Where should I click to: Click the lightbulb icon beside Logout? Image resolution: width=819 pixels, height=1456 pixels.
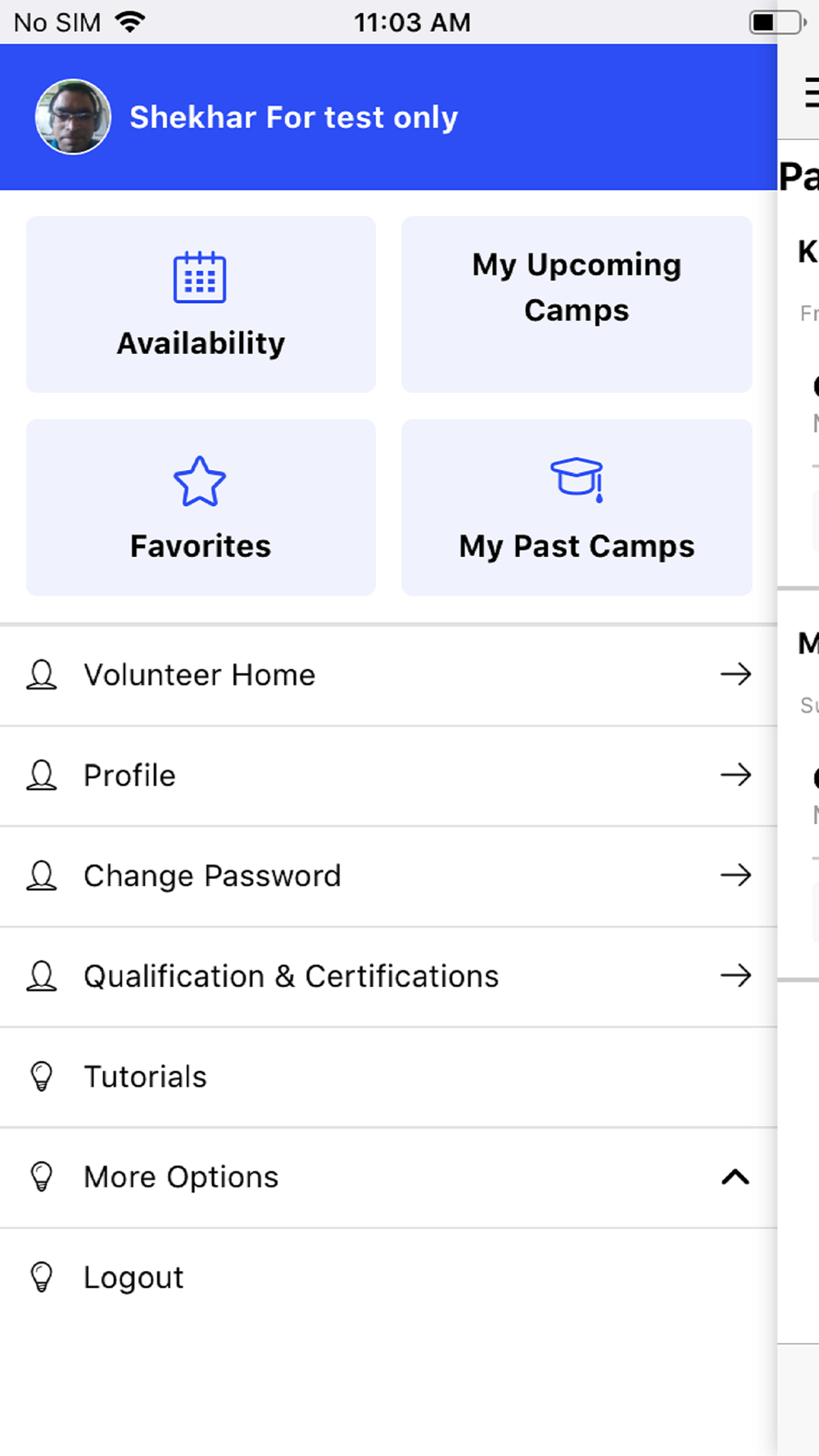[42, 1277]
